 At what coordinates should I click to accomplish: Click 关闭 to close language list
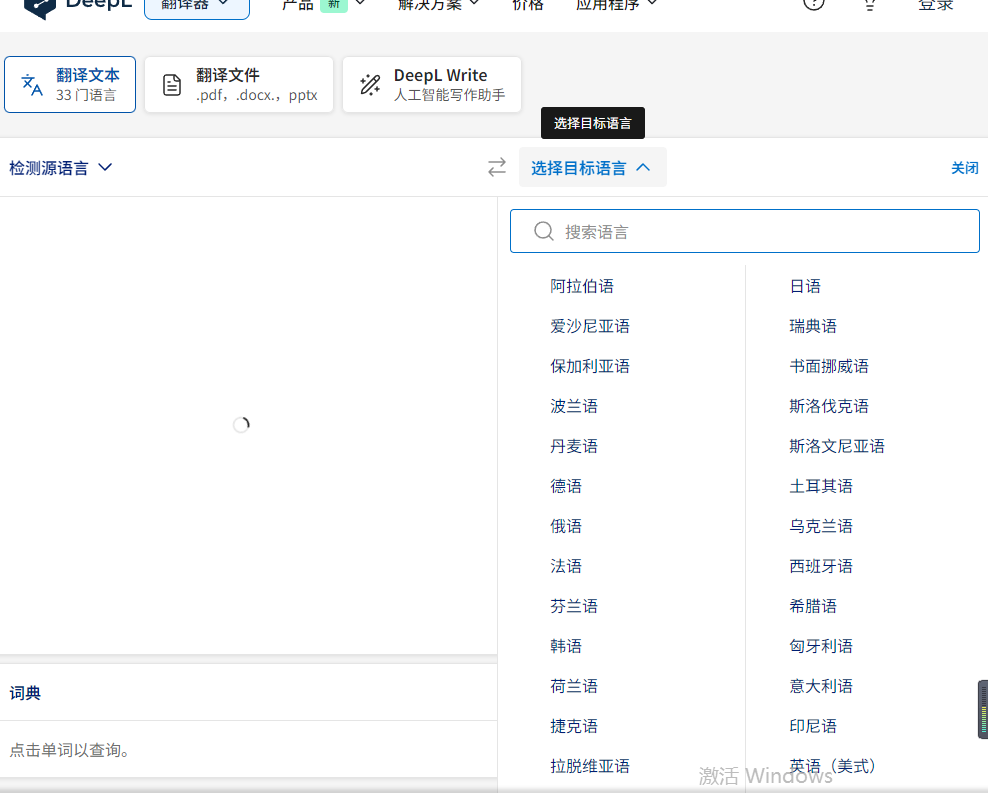click(x=965, y=168)
